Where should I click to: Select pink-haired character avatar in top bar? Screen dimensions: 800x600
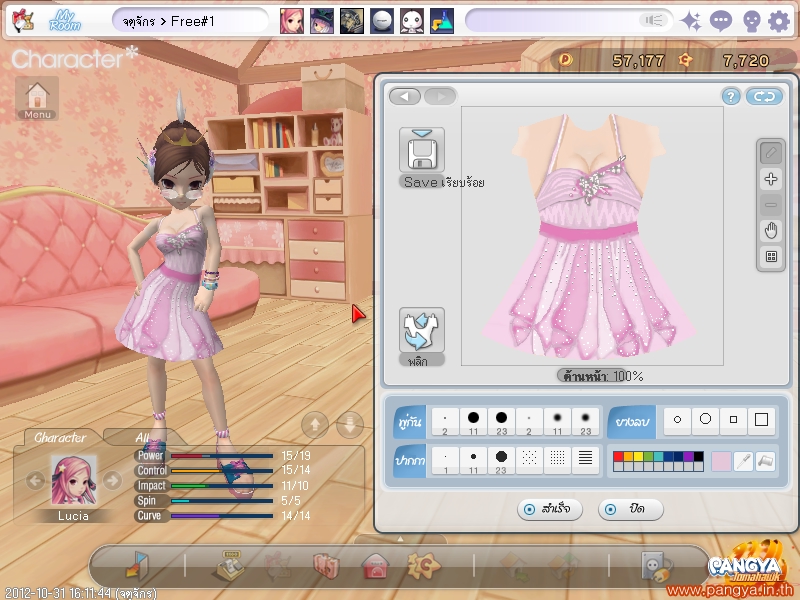pos(291,21)
